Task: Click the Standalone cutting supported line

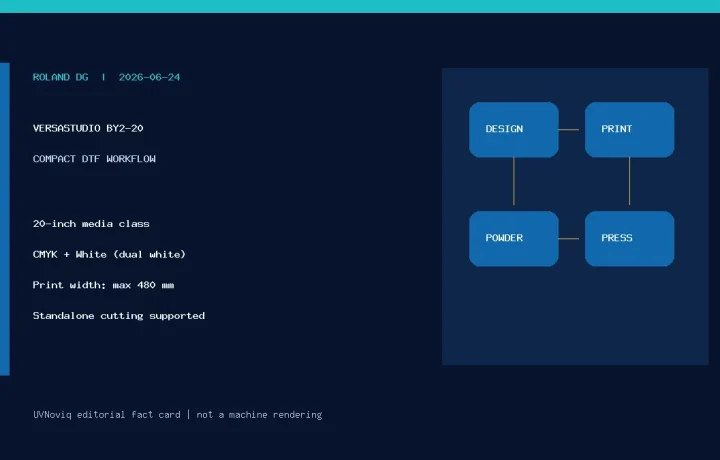Action: (119, 316)
